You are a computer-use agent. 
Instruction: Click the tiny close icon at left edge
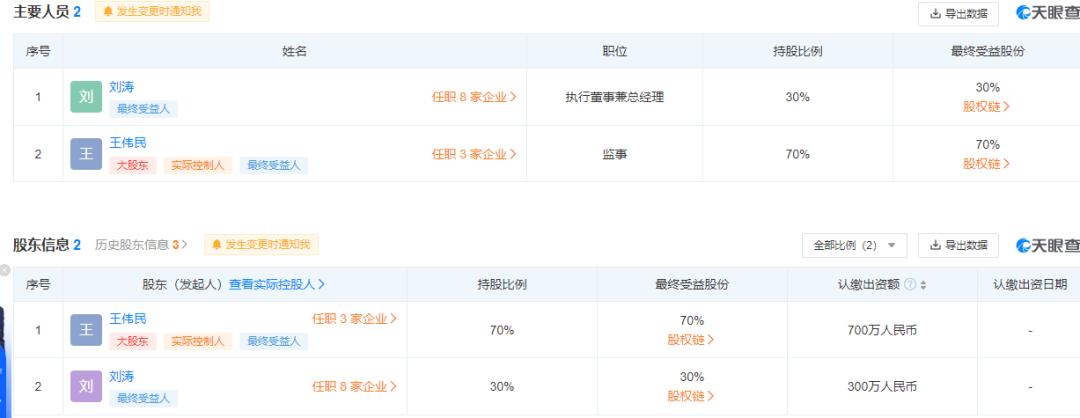pos(4,270)
